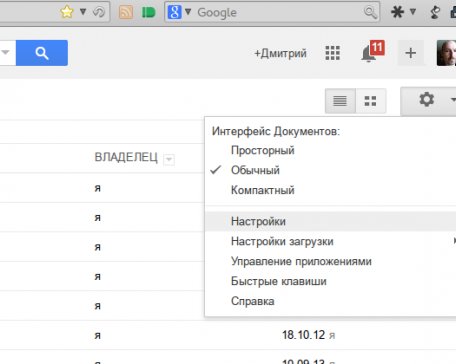
Task: Open Быстрые клавиши menu item
Action: 330,281
